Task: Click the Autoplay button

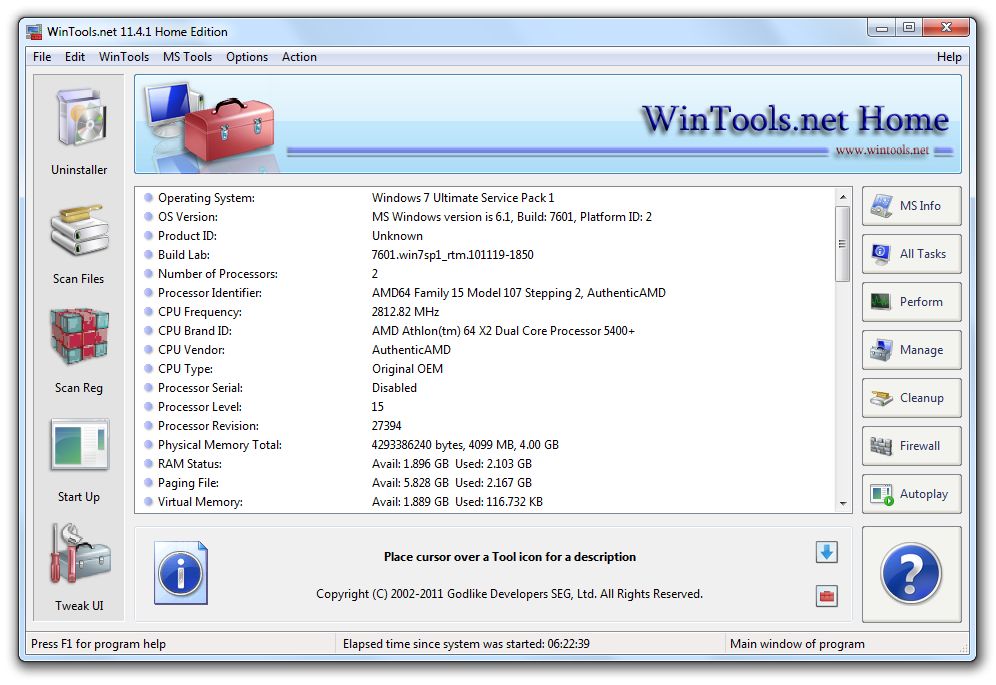Action: (911, 494)
